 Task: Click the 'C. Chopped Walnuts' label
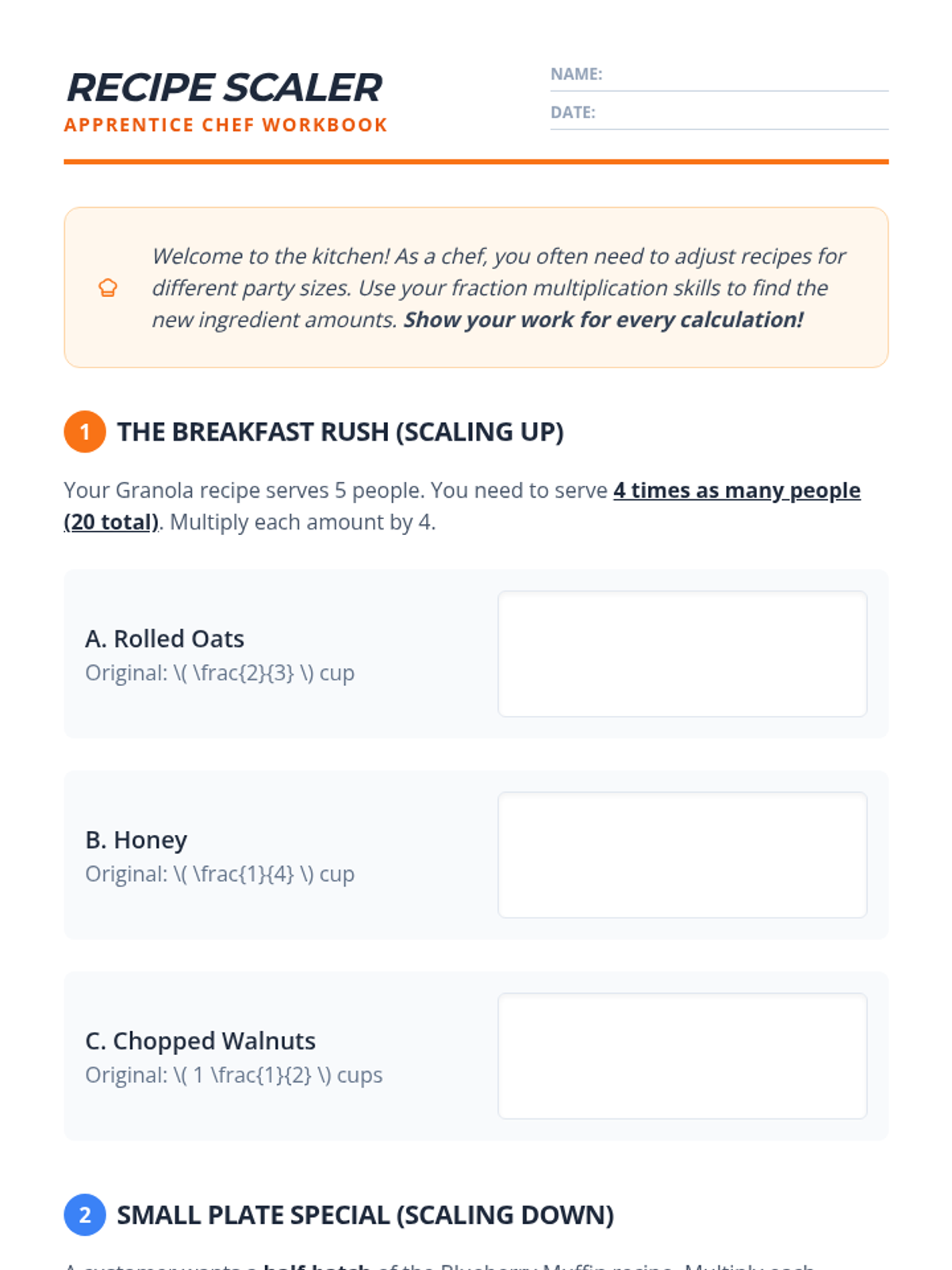click(201, 1041)
